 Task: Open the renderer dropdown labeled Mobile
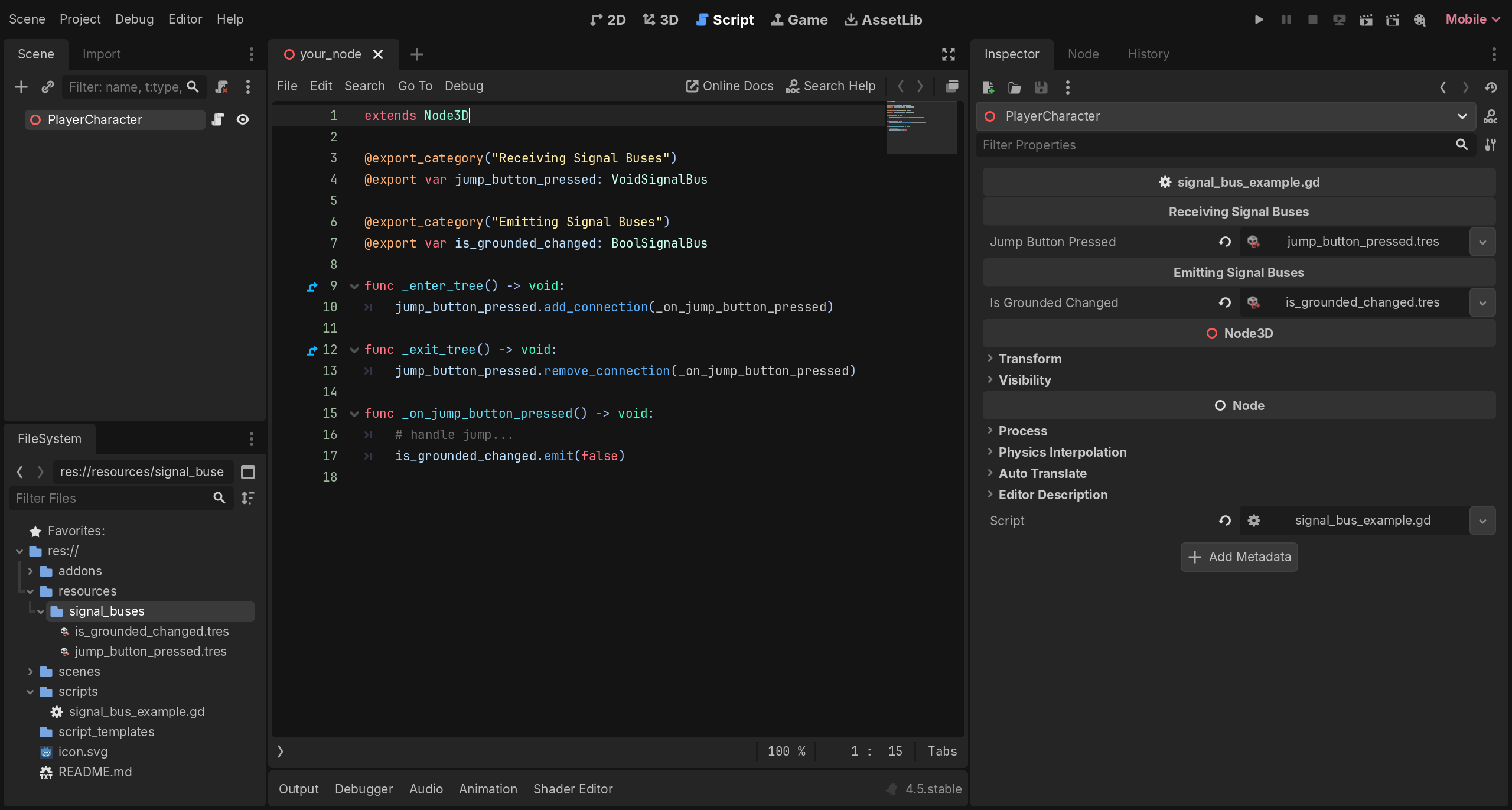[x=1472, y=19]
